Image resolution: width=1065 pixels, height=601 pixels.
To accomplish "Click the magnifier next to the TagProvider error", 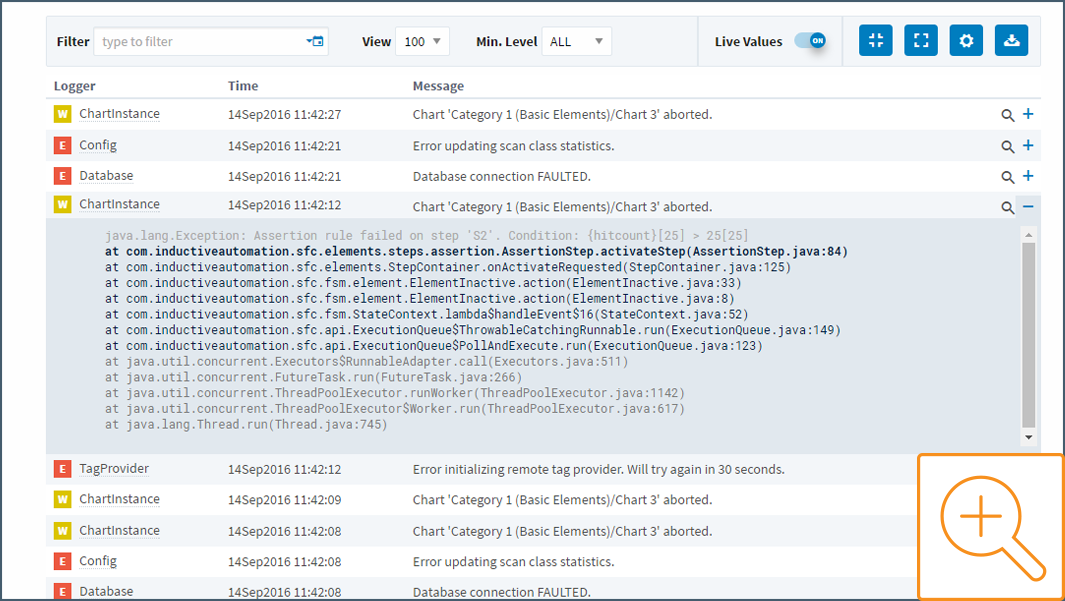I will point(1008,468).
